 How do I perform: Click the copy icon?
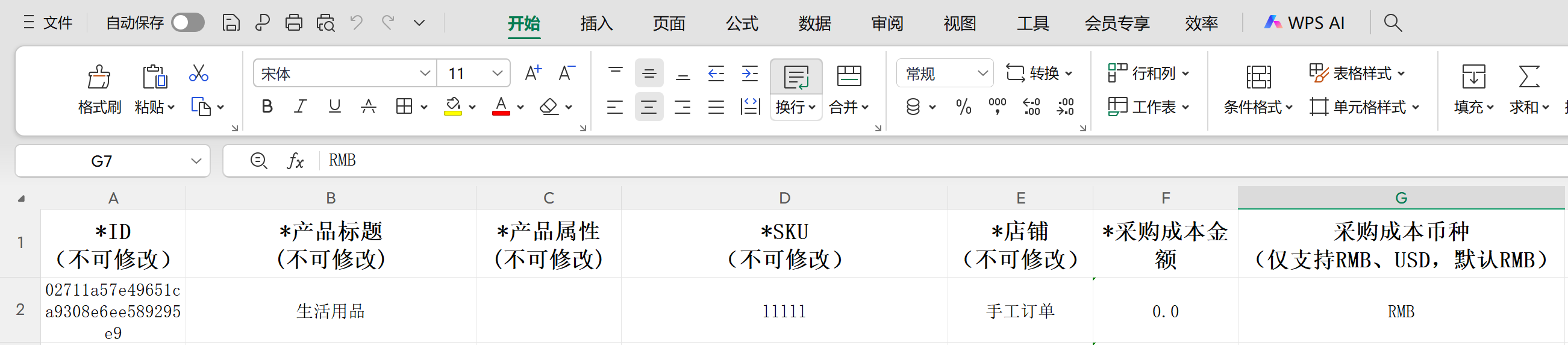(x=200, y=107)
